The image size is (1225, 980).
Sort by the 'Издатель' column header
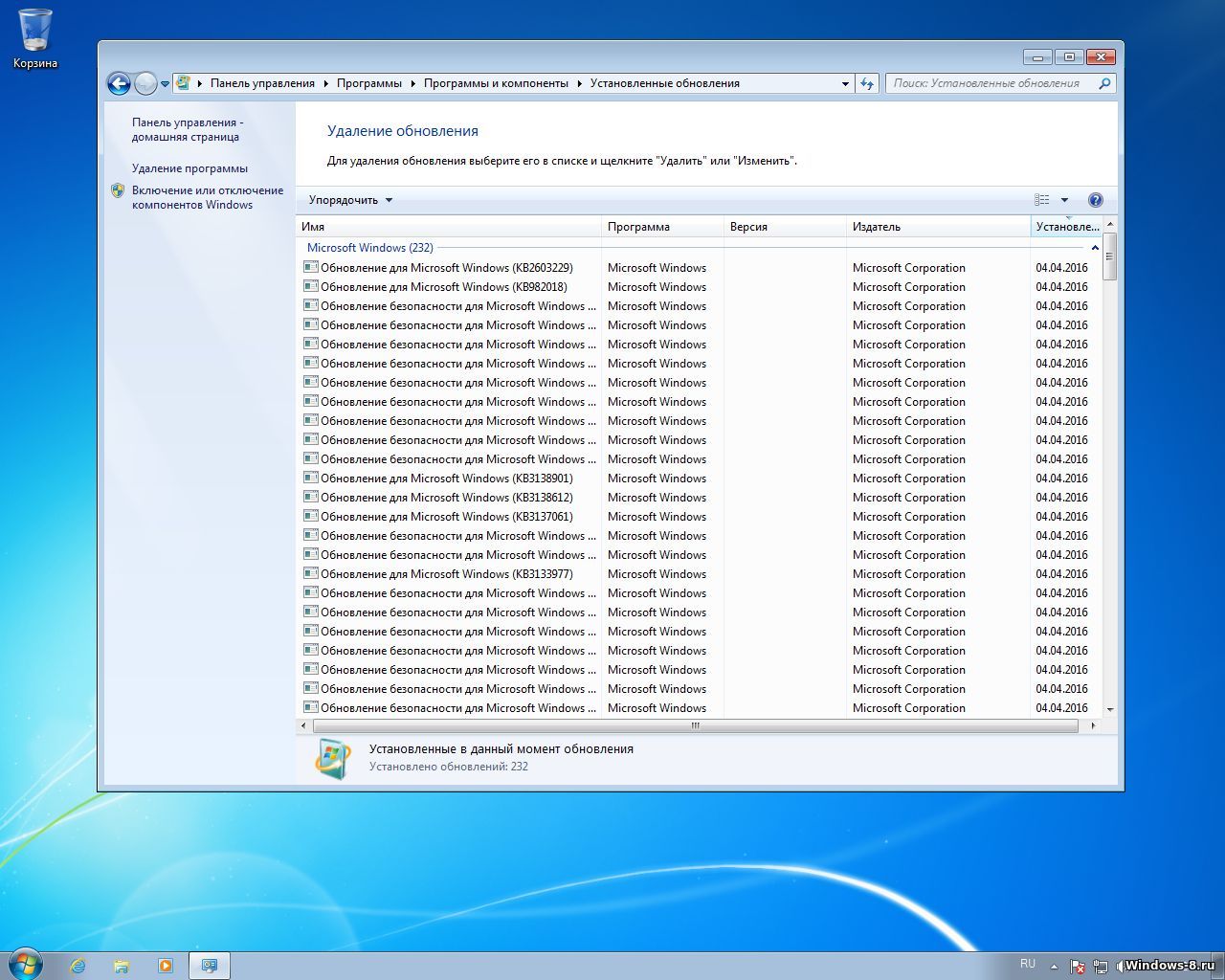click(939, 227)
